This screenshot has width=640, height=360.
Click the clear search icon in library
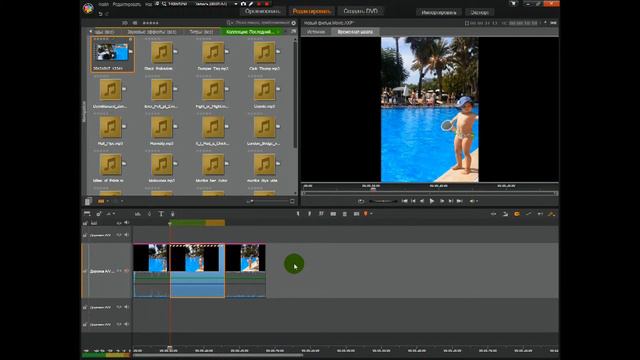tap(293, 23)
